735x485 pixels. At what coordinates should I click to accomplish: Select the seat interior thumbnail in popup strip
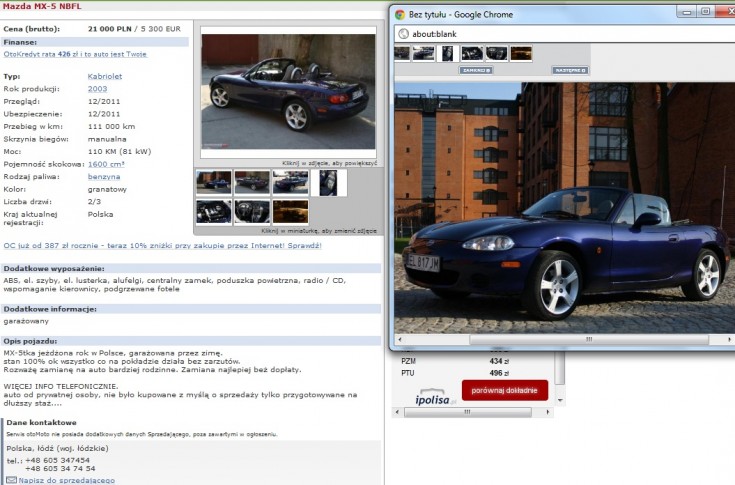click(448, 53)
